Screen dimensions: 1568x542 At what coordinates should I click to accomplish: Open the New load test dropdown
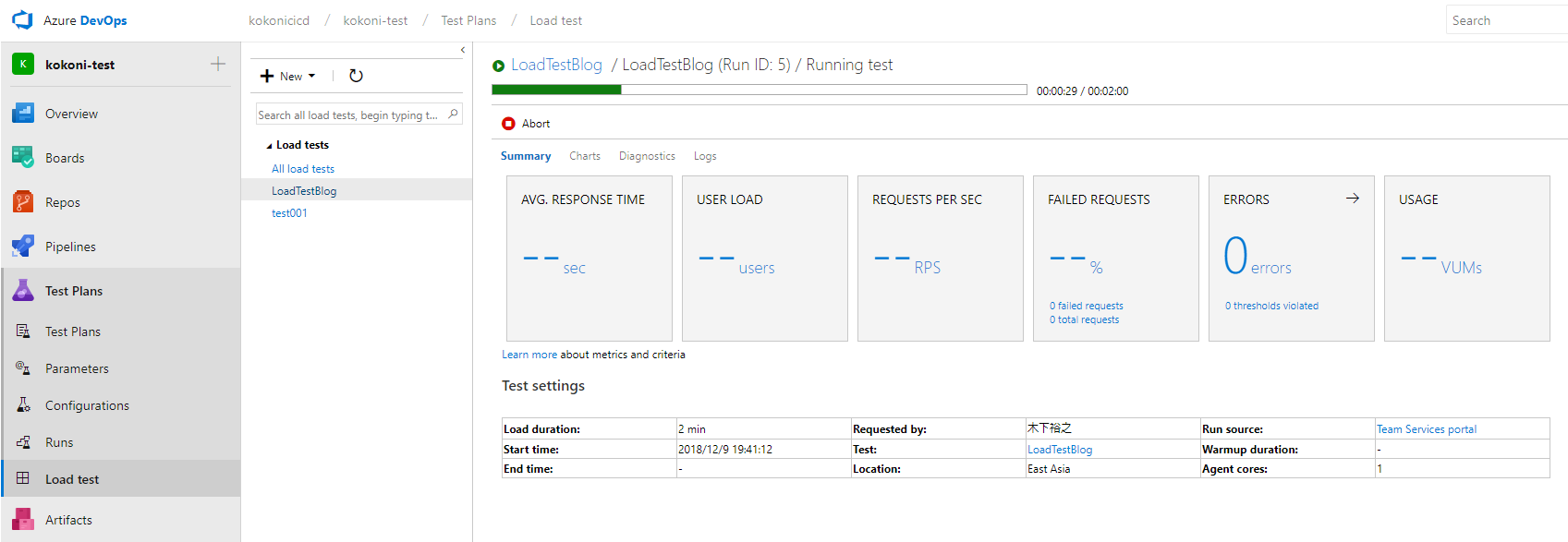pyautogui.click(x=288, y=76)
